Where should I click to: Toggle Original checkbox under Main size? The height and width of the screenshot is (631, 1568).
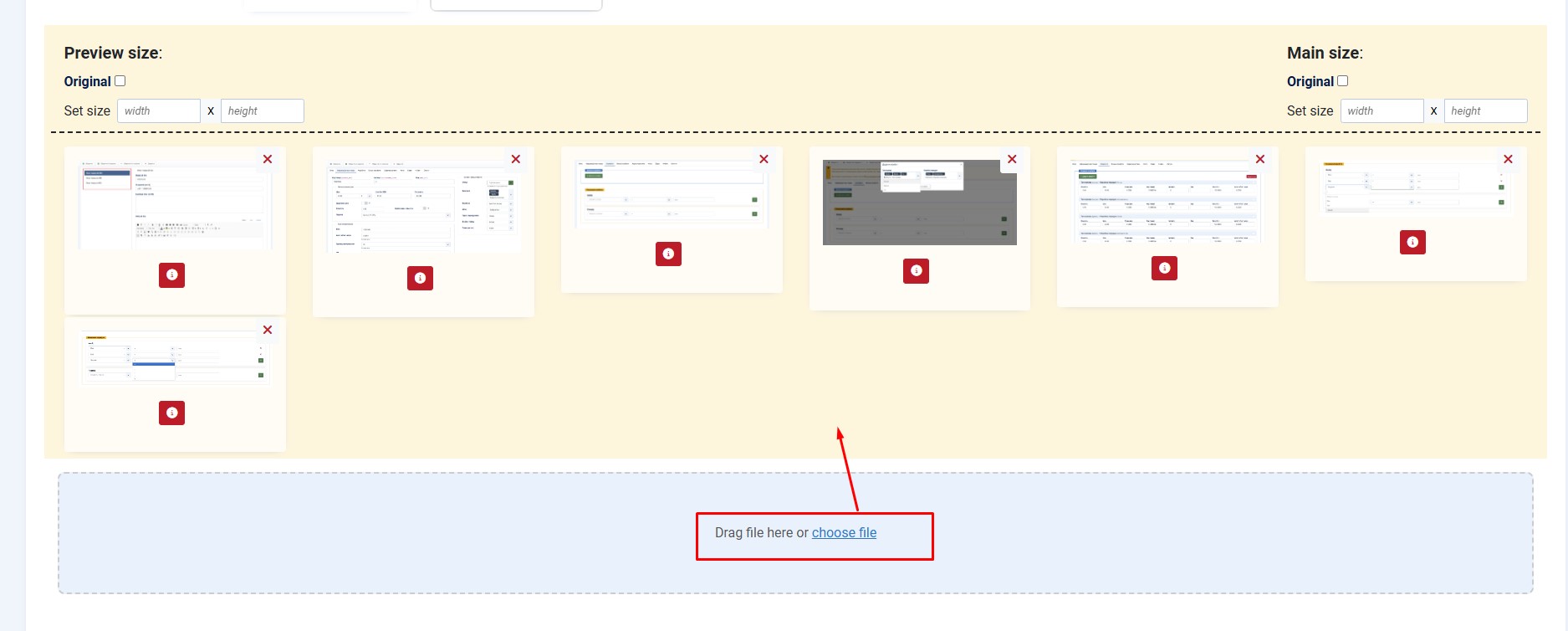pos(1343,81)
